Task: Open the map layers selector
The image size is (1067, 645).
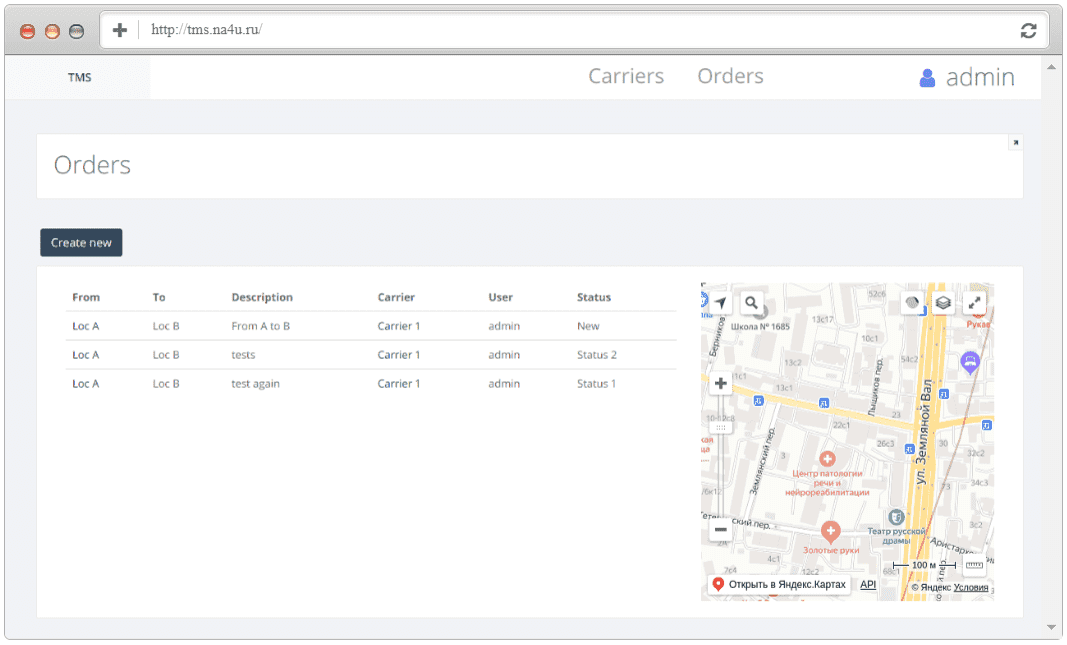Action: pyautogui.click(x=943, y=303)
